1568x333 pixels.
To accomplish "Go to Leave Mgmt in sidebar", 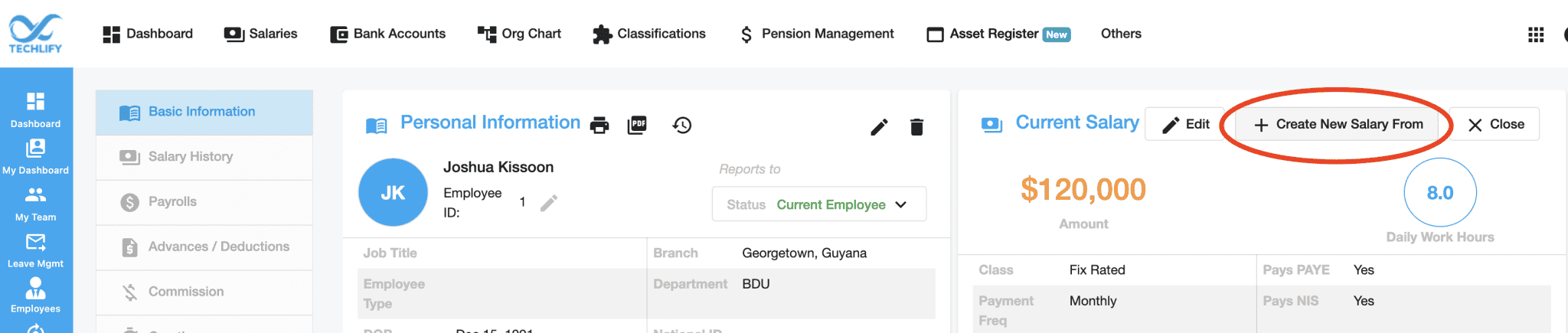I will coord(35,251).
